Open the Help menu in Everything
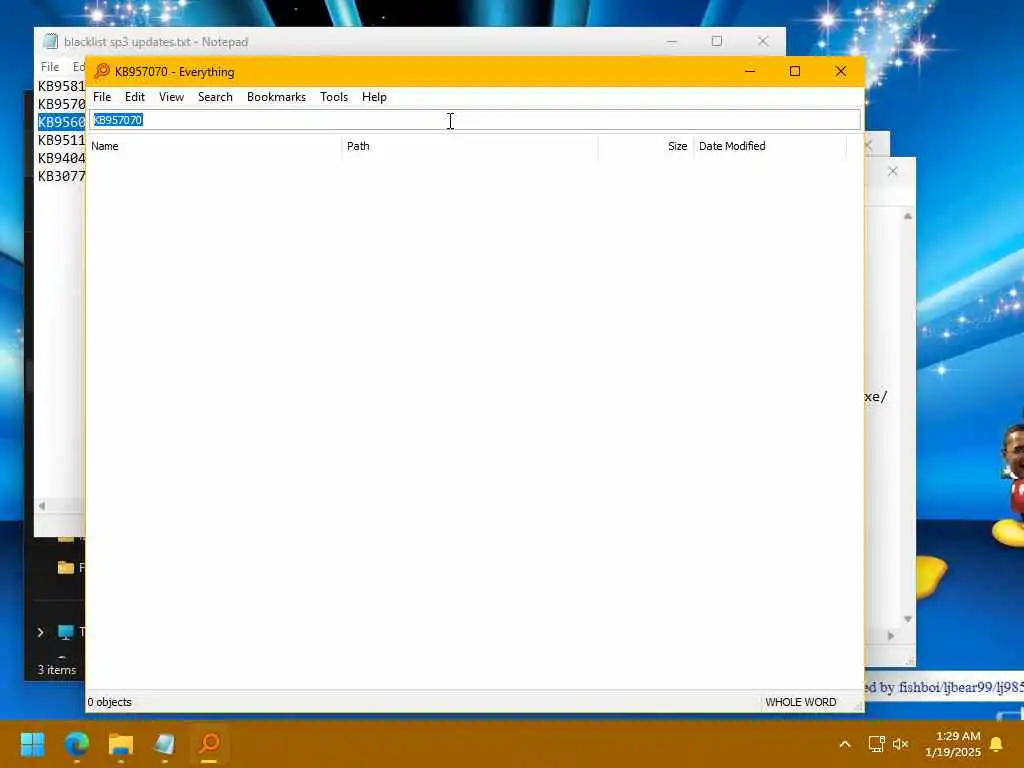Screen dimensions: 1024x768 click(374, 97)
